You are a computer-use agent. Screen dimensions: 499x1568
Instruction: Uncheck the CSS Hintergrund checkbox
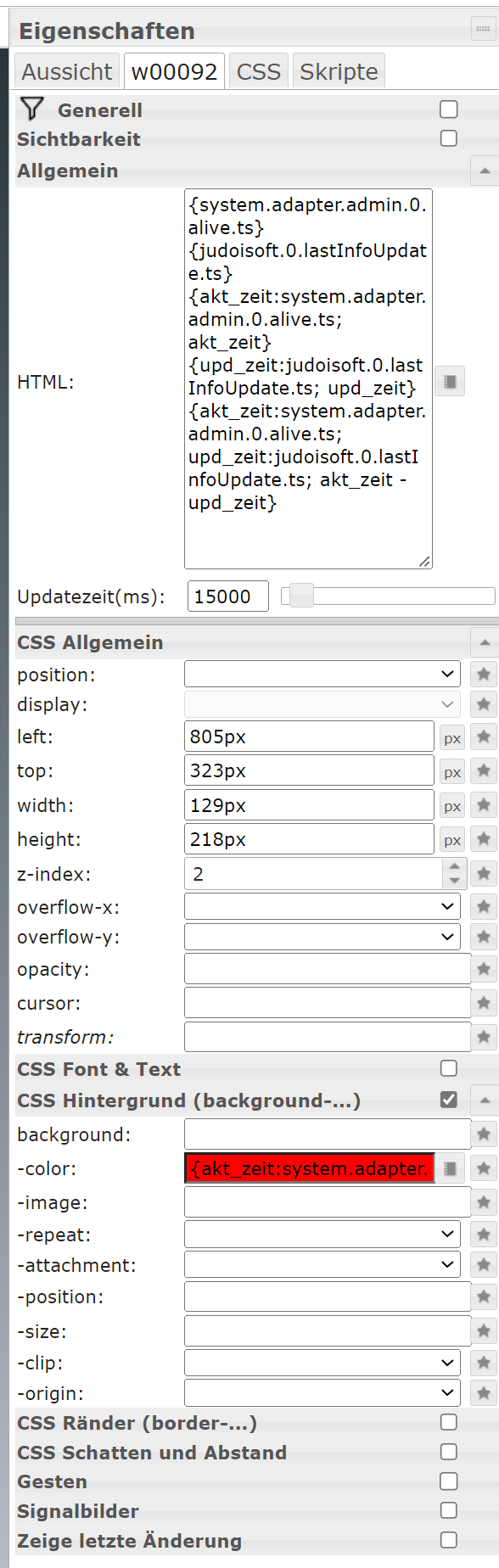point(449,1100)
